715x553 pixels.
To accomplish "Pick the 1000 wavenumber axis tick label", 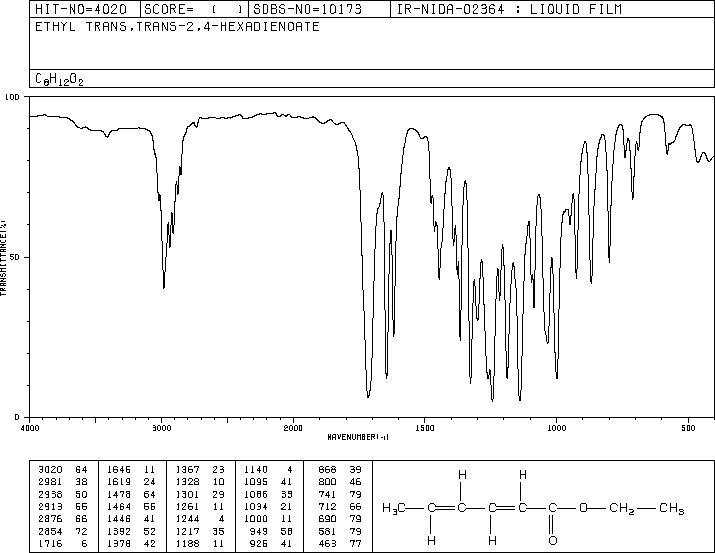I will pos(556,427).
